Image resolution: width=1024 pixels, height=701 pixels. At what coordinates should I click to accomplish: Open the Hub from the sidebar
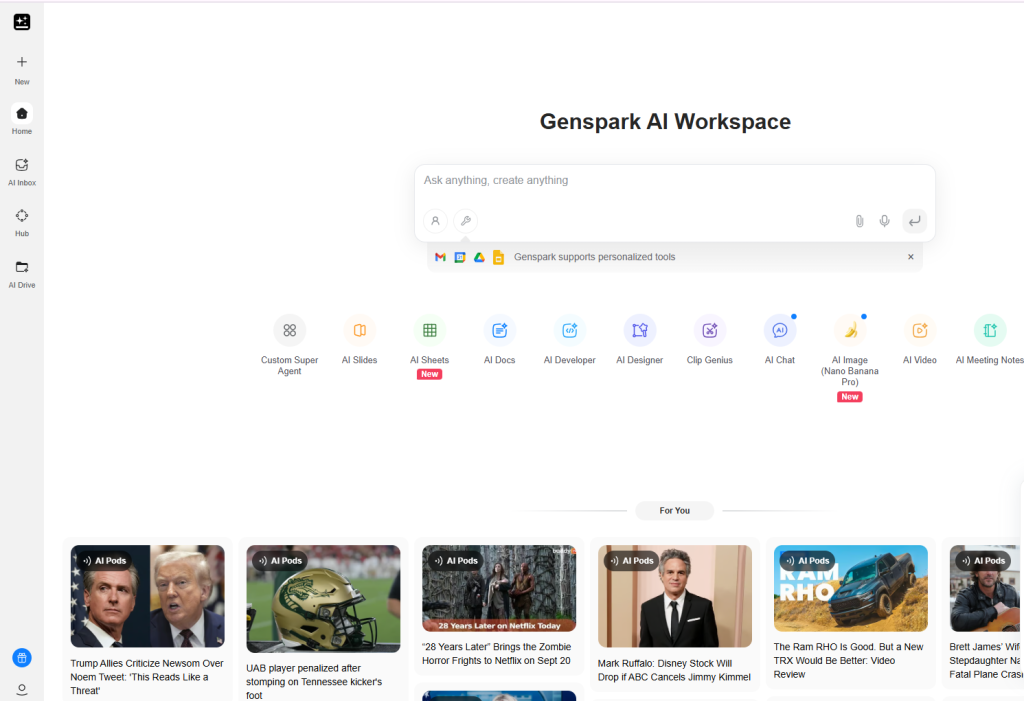pyautogui.click(x=21, y=219)
